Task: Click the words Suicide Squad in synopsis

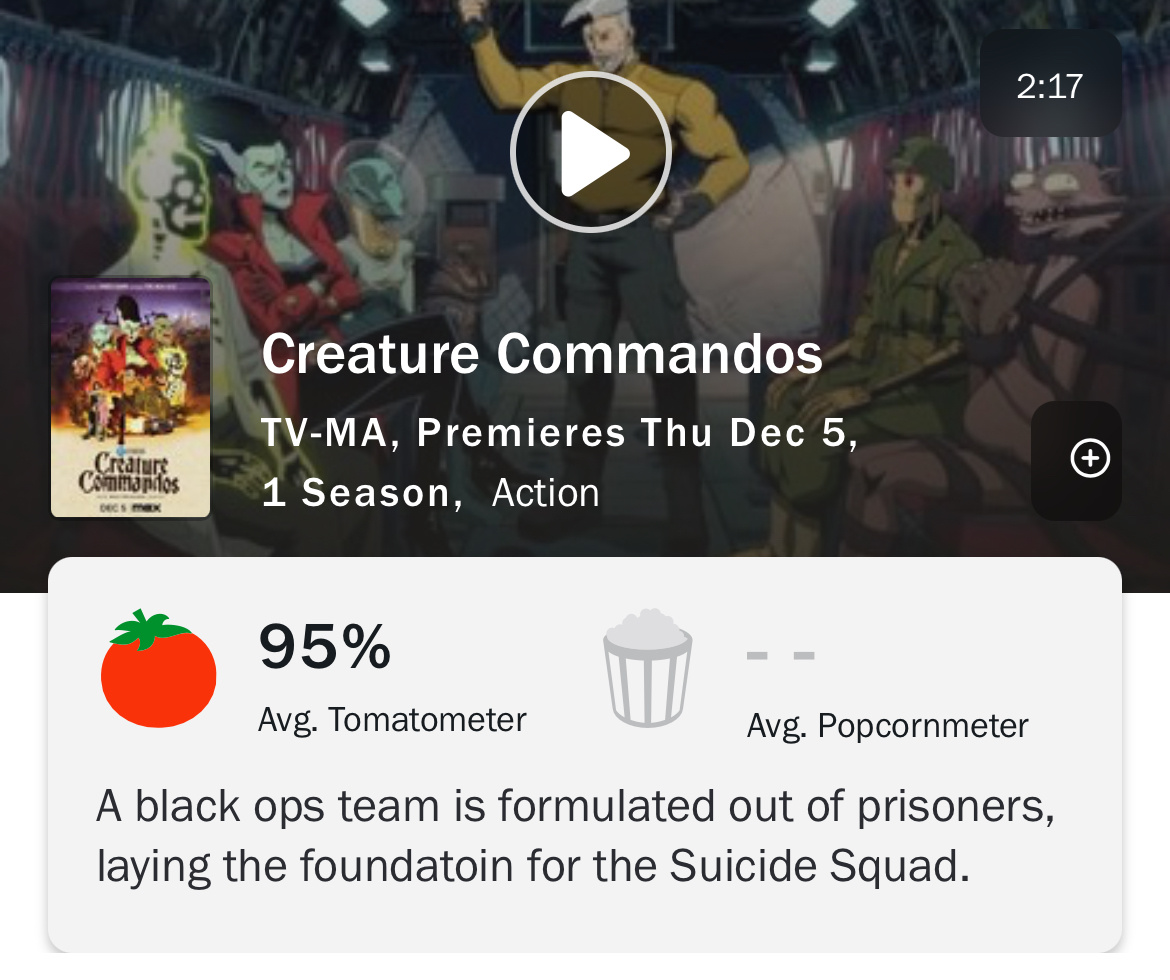Action: point(819,867)
